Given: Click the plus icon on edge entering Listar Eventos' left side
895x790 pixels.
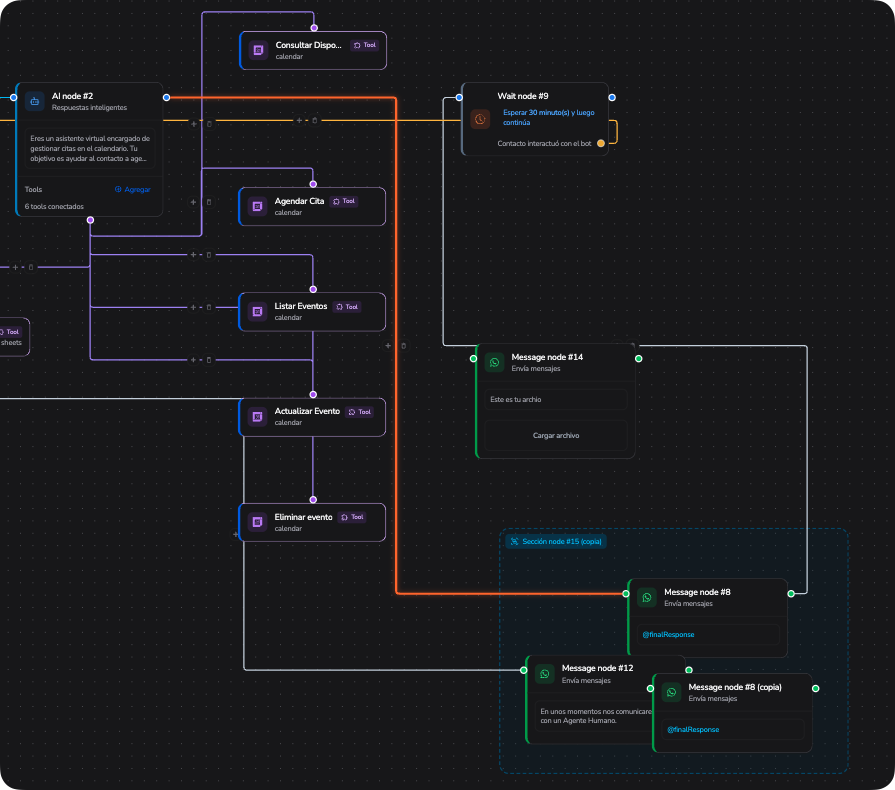Looking at the screenshot, I should pos(193,307).
